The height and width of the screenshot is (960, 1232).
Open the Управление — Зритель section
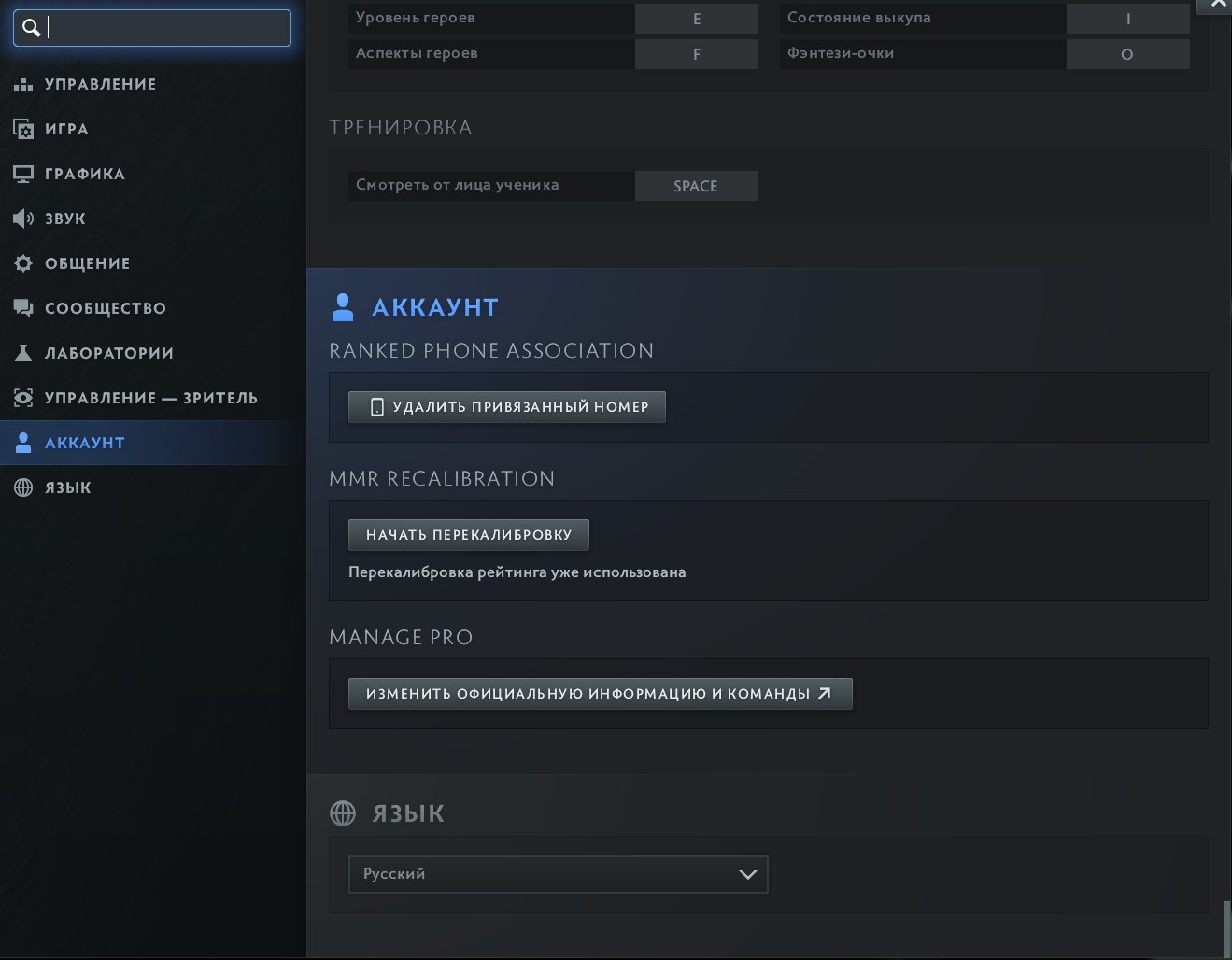click(x=150, y=398)
